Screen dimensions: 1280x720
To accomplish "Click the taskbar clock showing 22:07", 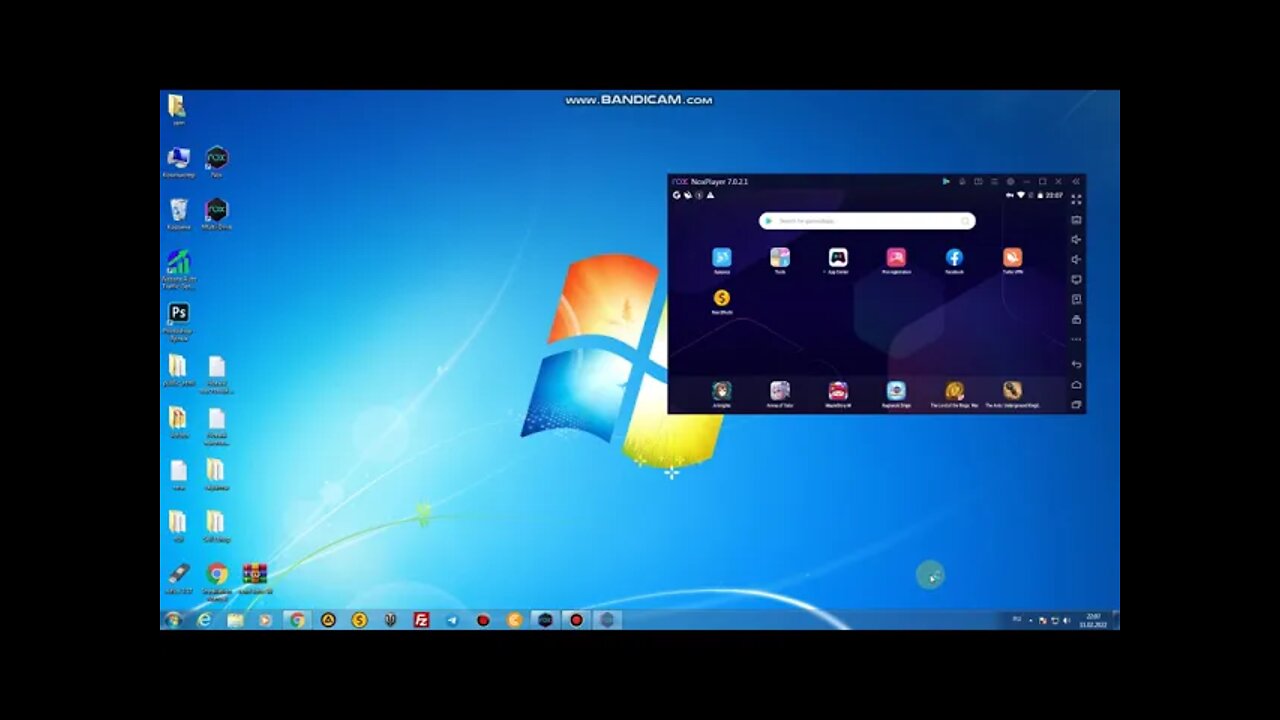I will pos(1093,620).
